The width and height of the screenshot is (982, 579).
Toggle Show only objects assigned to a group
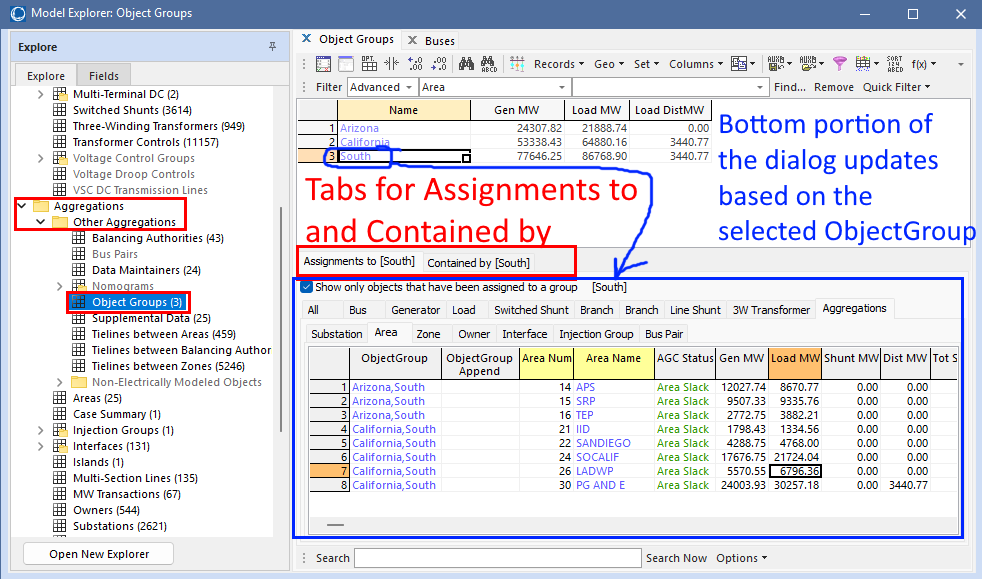(x=305, y=287)
